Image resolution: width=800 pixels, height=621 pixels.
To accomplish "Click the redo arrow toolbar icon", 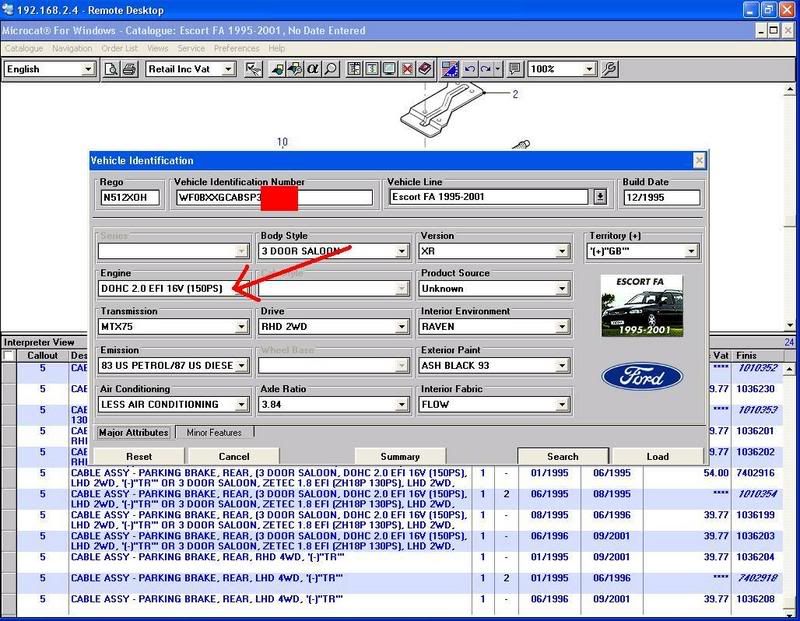I will (x=486, y=69).
